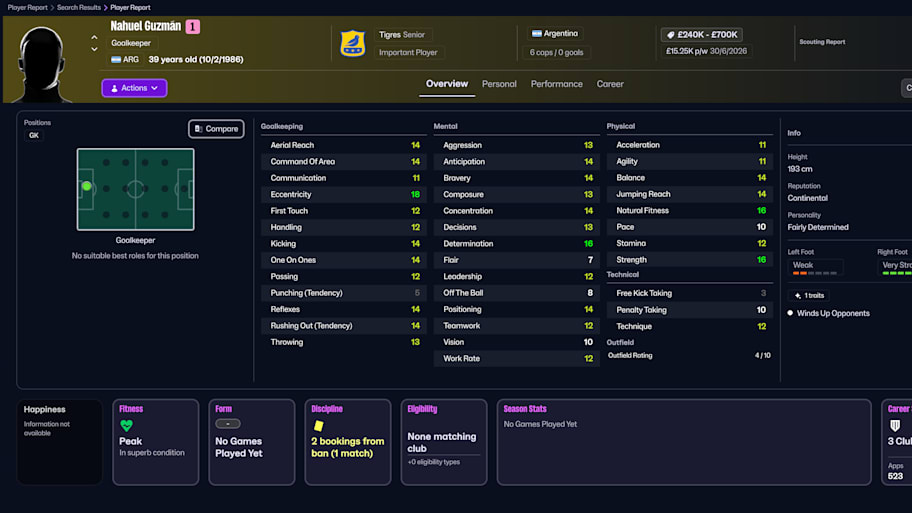Open the Actions dropdown menu
The height and width of the screenshot is (513, 912).
click(134, 88)
